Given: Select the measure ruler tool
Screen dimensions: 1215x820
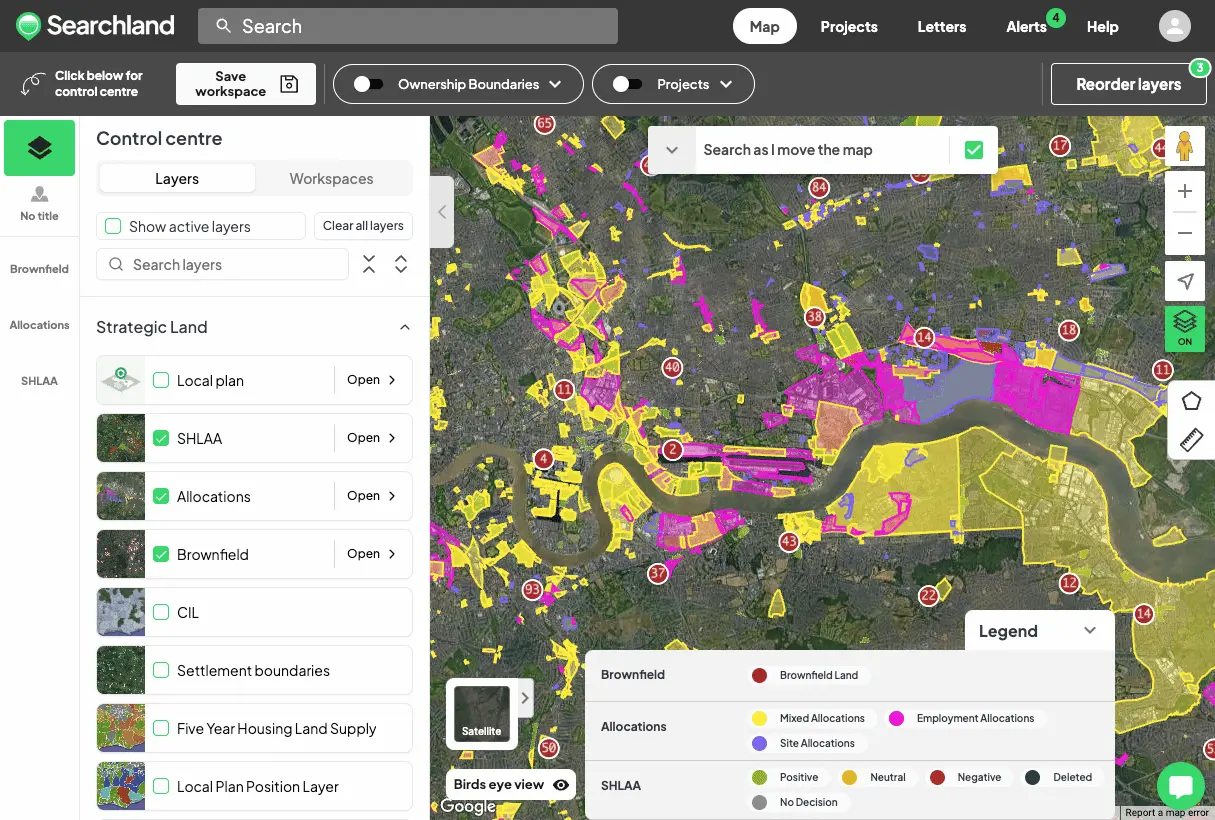Looking at the screenshot, I should (1191, 439).
